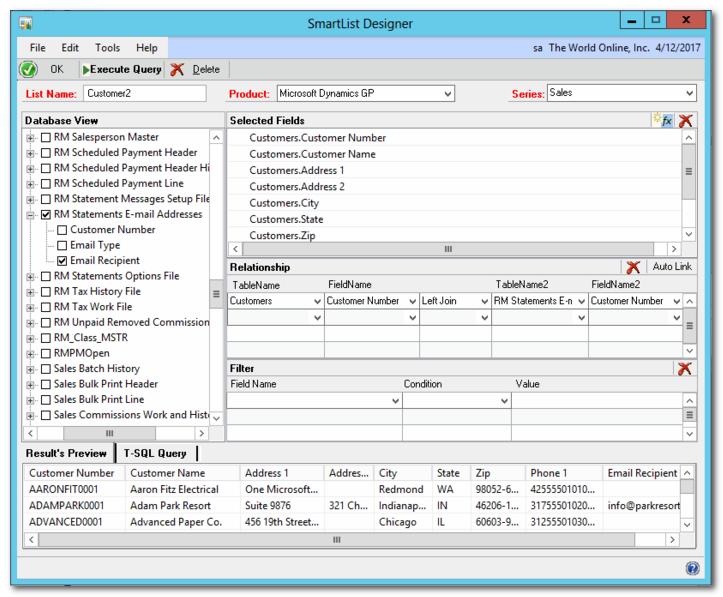Click the List Name input field
This screenshot has width=723, height=597.
(144, 94)
